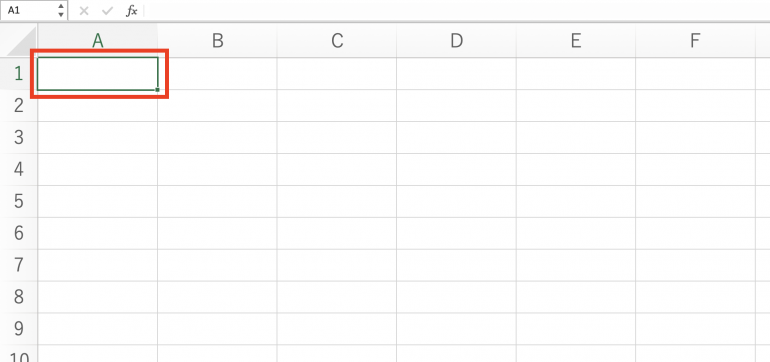Select row 8 header
Viewport: 770px width, 362px height.
tap(19, 297)
